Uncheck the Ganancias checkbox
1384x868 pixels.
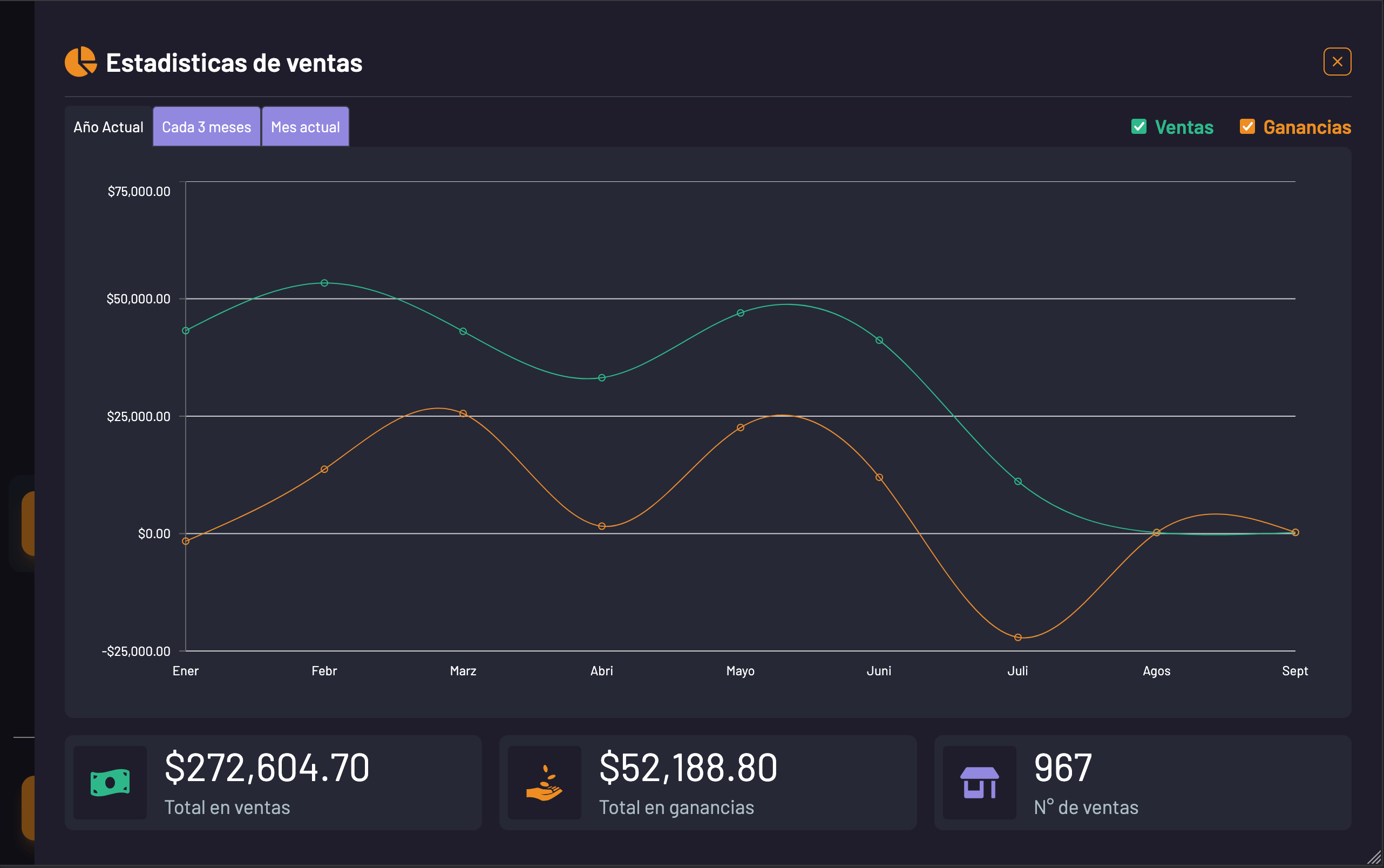1247,126
